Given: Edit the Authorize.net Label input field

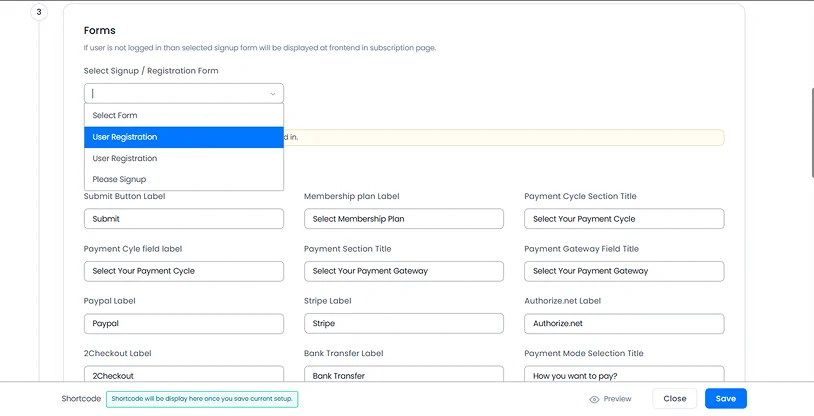Looking at the screenshot, I should 624,324.
